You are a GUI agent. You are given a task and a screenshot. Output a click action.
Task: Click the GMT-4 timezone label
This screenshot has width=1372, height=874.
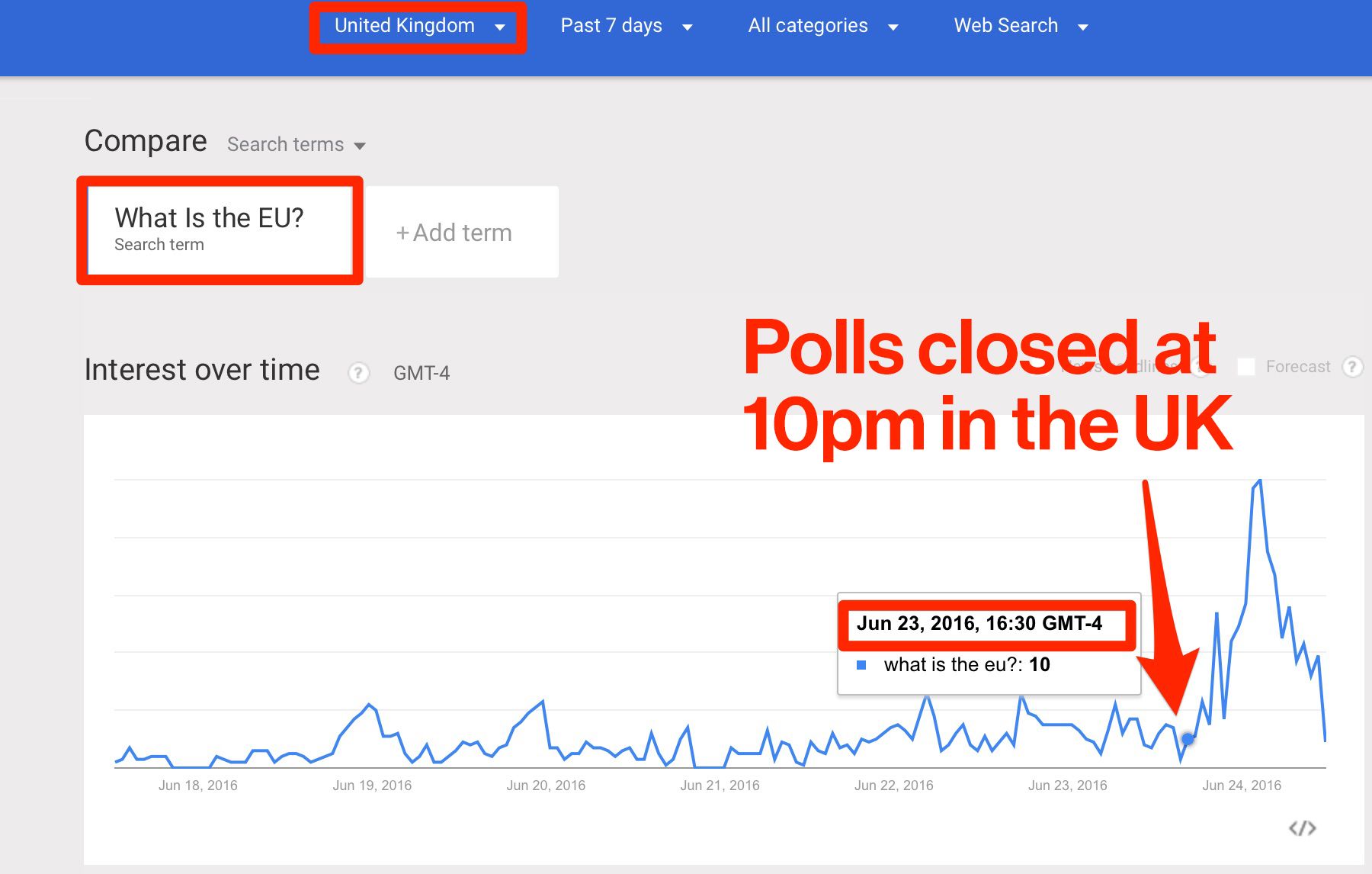point(422,373)
